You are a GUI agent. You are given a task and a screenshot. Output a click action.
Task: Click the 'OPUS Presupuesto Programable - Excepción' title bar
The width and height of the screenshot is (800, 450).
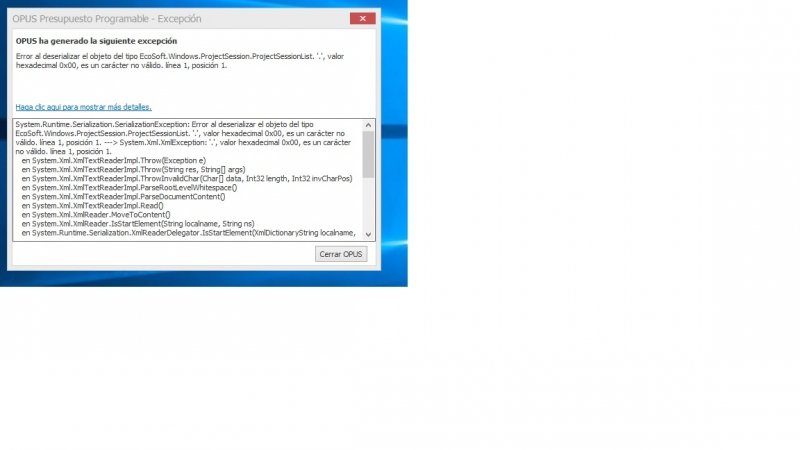click(x=150, y=18)
